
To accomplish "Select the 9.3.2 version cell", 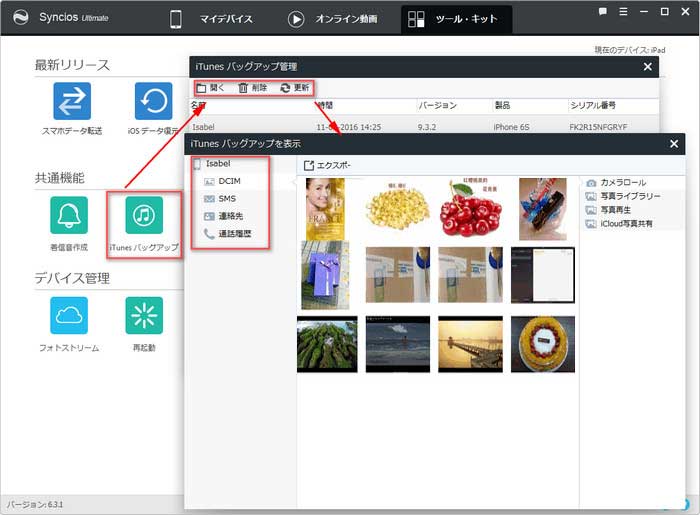I will tap(427, 127).
